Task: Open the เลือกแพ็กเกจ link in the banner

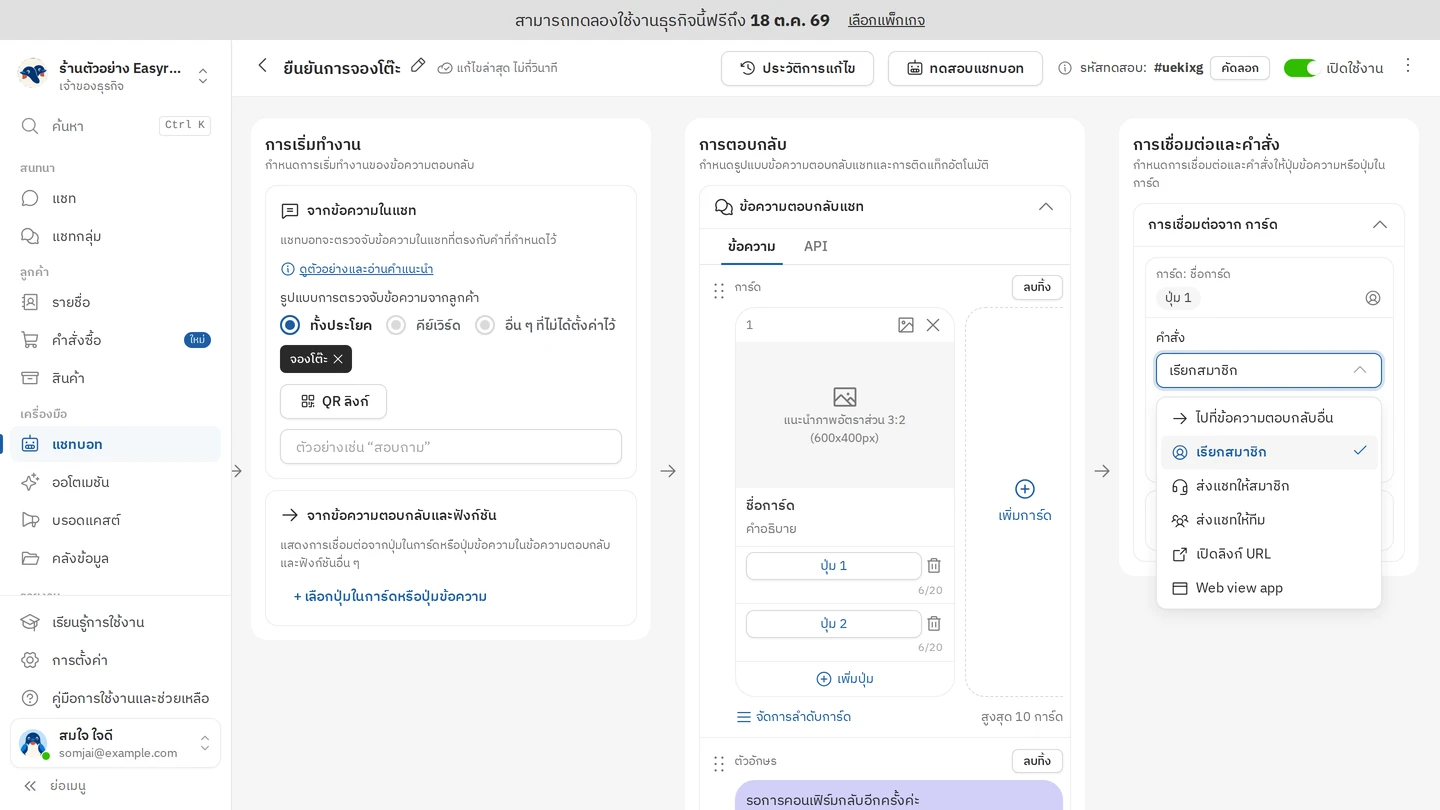Action: click(x=886, y=20)
